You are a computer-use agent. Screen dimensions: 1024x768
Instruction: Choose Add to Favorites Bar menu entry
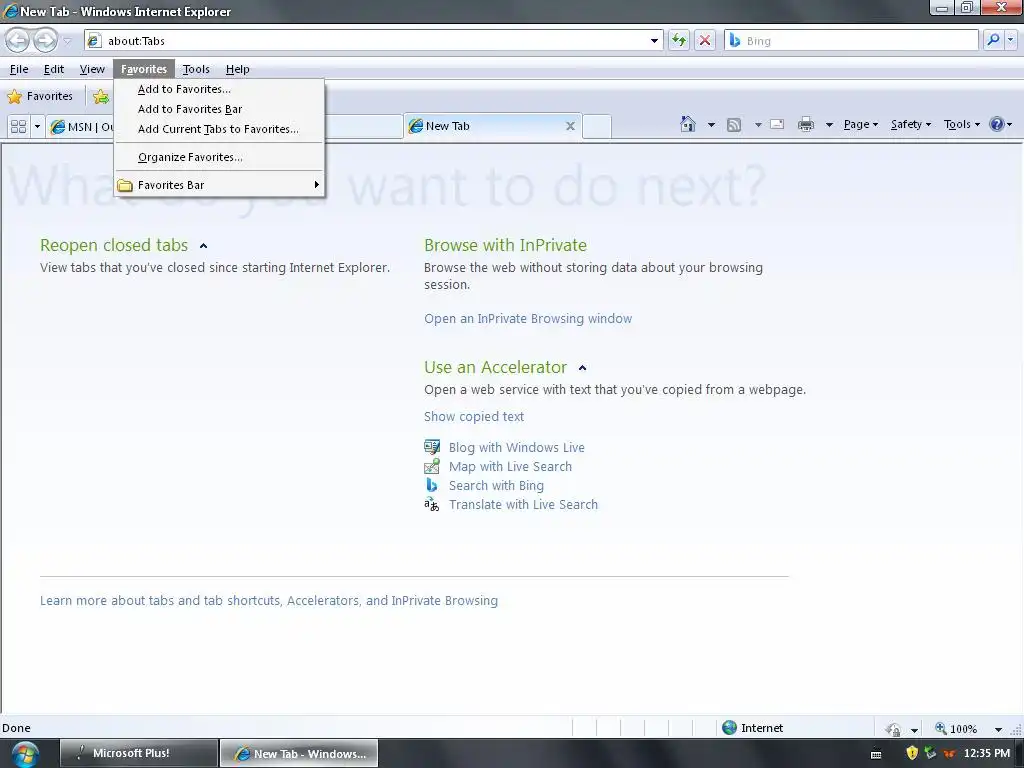pyautogui.click(x=219, y=109)
